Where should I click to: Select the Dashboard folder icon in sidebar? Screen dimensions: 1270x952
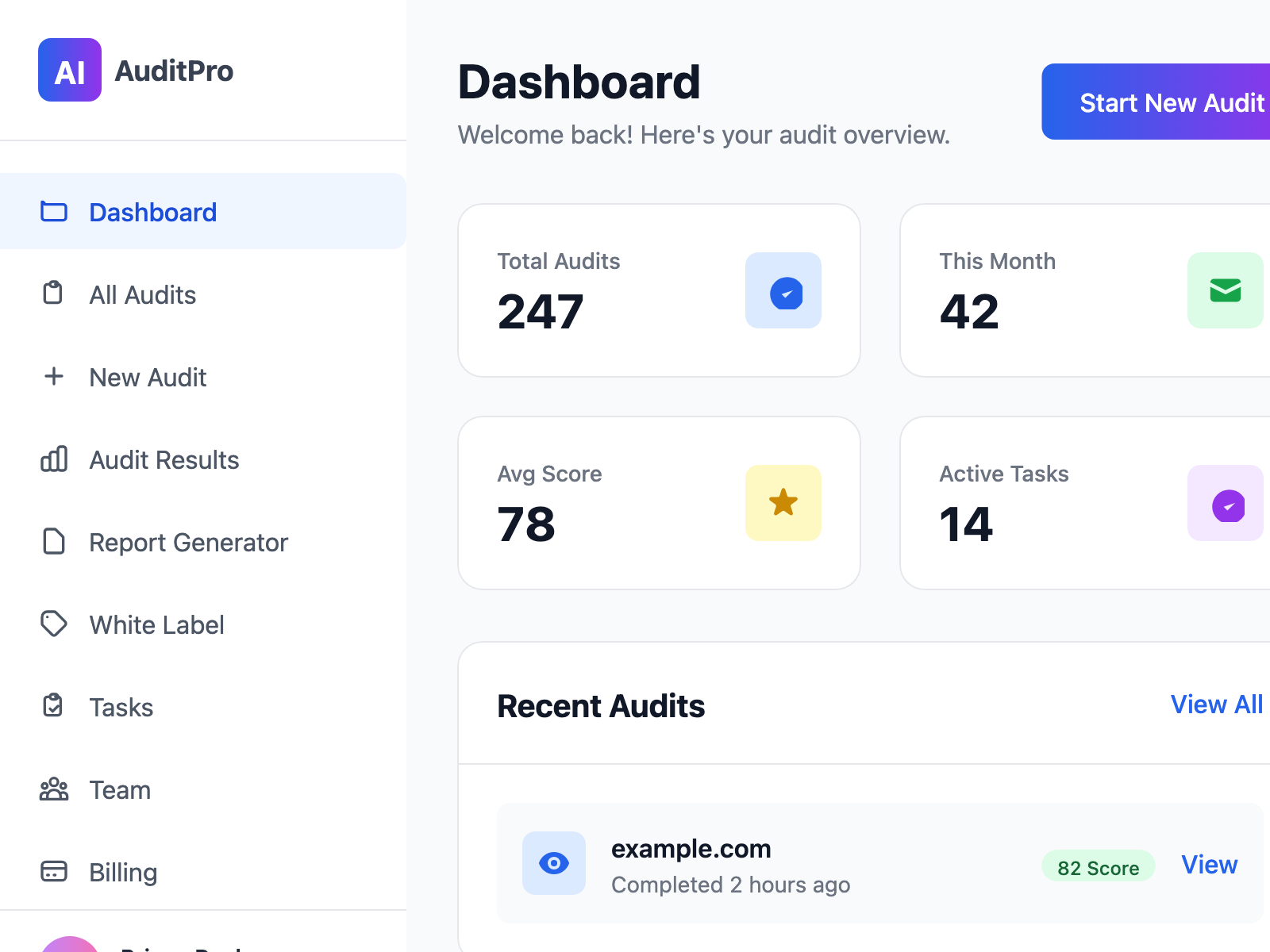(54, 212)
